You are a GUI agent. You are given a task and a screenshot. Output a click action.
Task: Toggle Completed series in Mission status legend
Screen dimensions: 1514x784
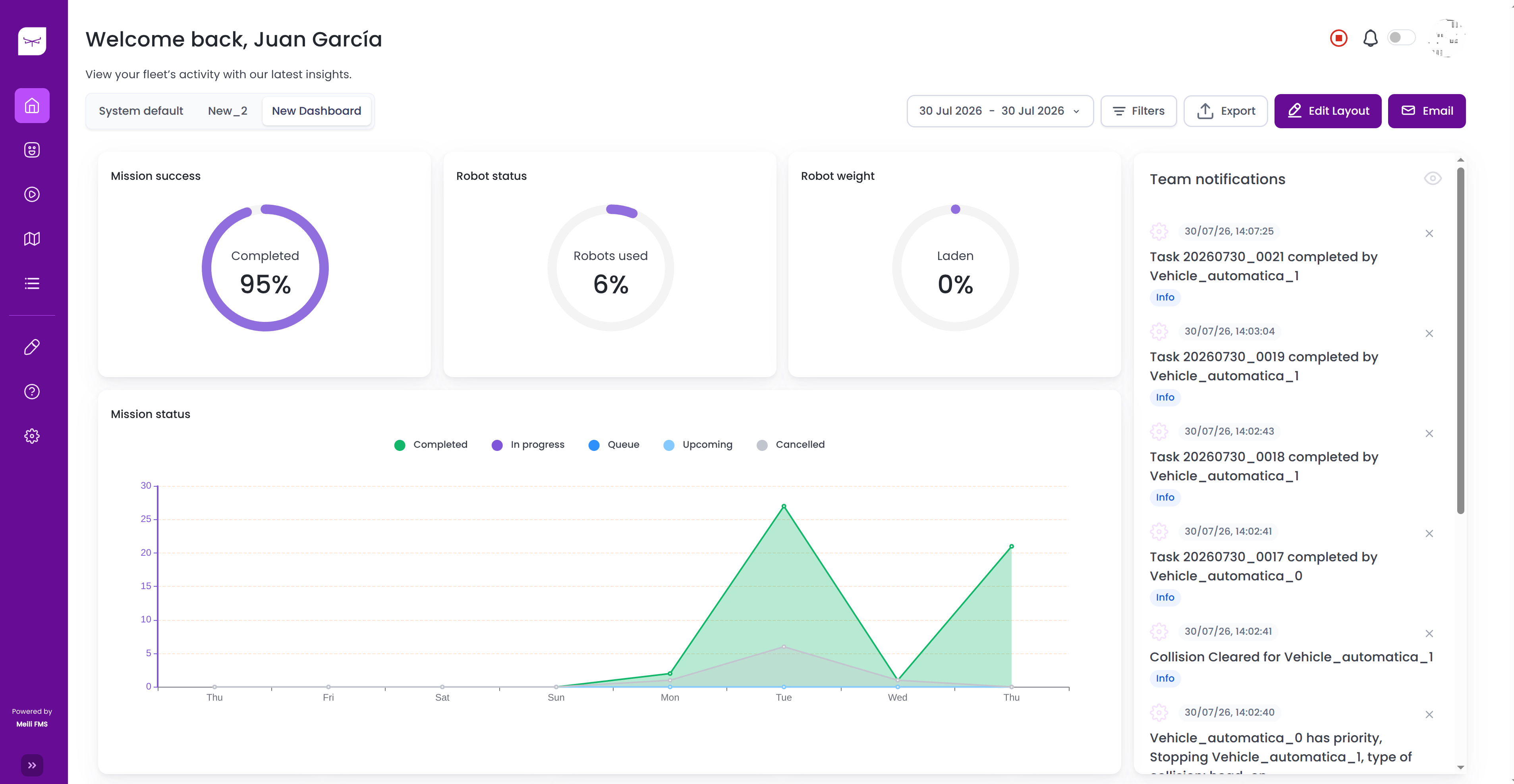[431, 445]
